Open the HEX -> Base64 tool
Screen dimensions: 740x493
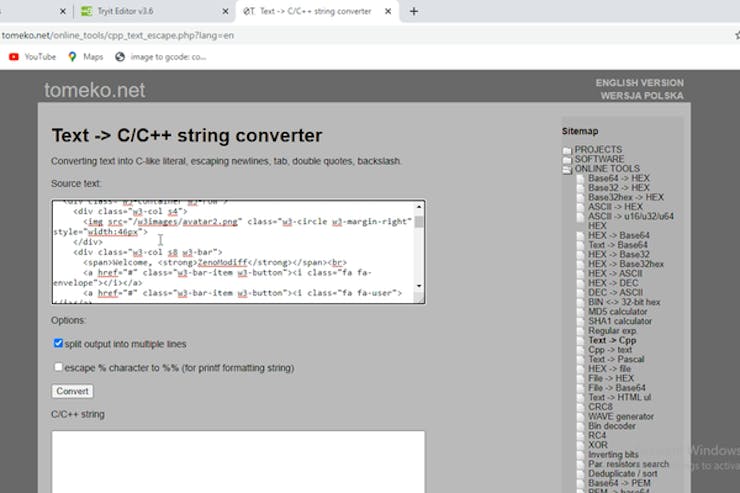pos(619,235)
